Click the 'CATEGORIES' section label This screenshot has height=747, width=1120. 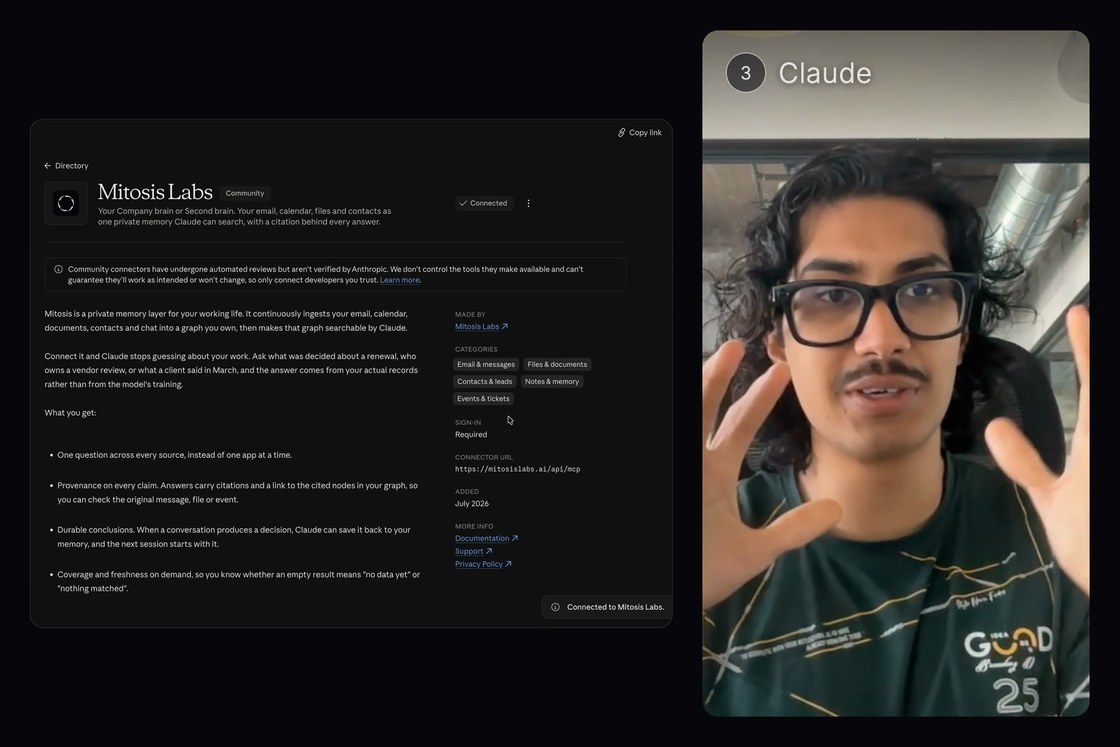click(476, 349)
